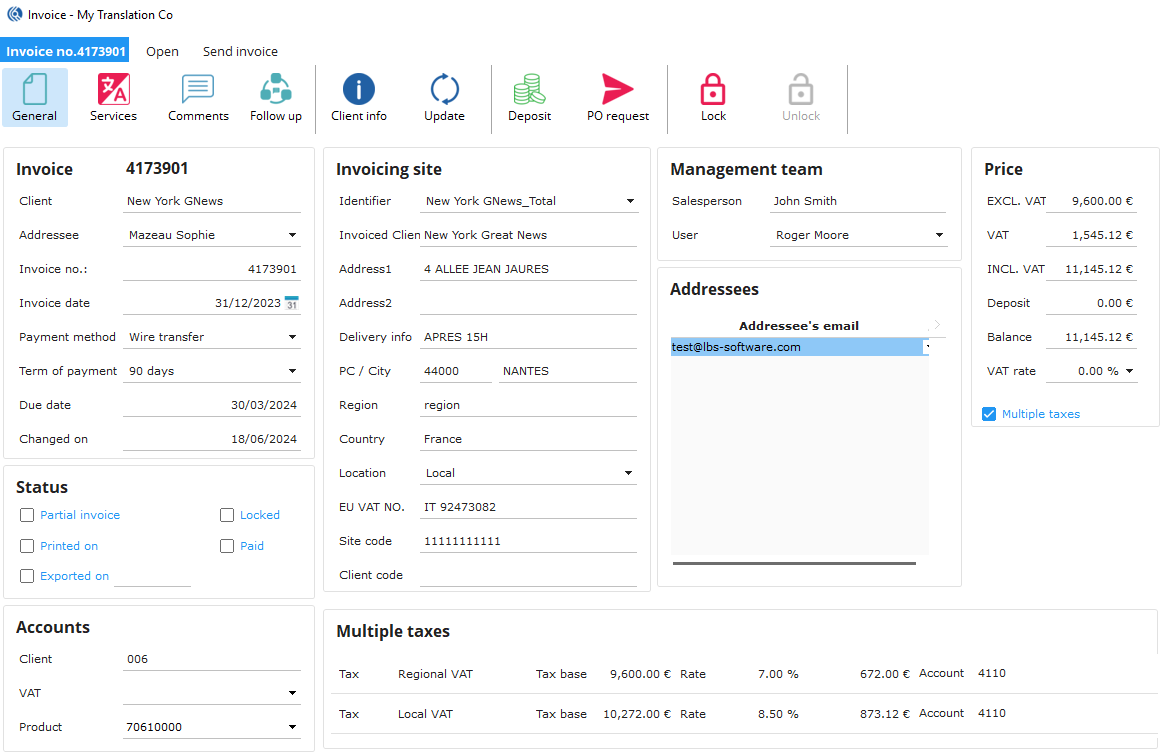The width and height of the screenshot is (1164, 755).
Task: Select the Open menu tab
Action: pyautogui.click(x=162, y=51)
